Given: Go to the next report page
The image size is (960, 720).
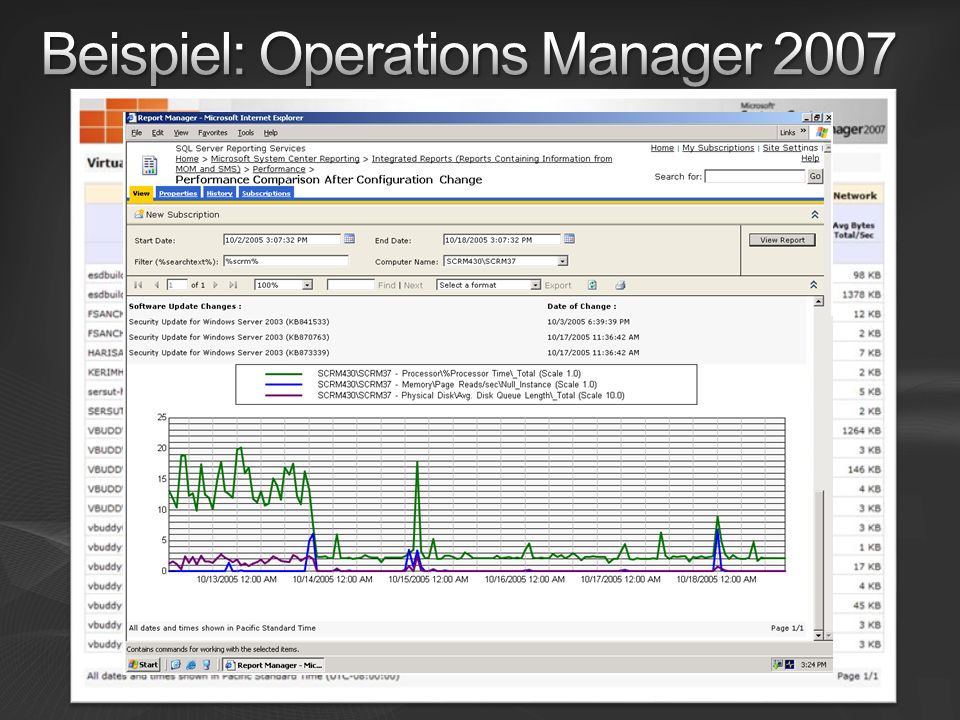Looking at the screenshot, I should tap(216, 285).
